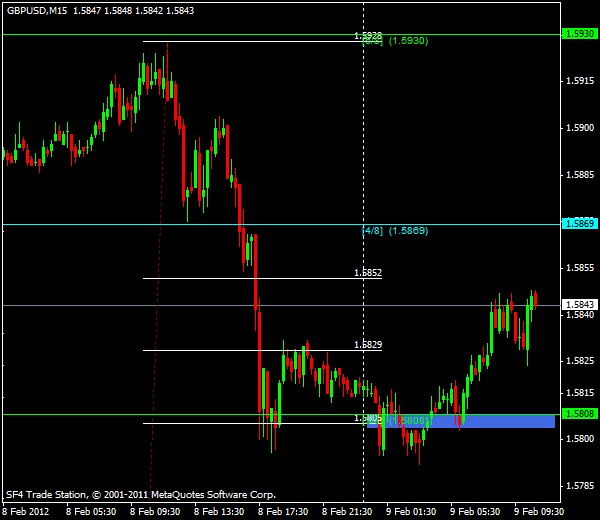600x520 pixels.
Task: Click the (1.5930) label at top
Action: (x=408, y=41)
